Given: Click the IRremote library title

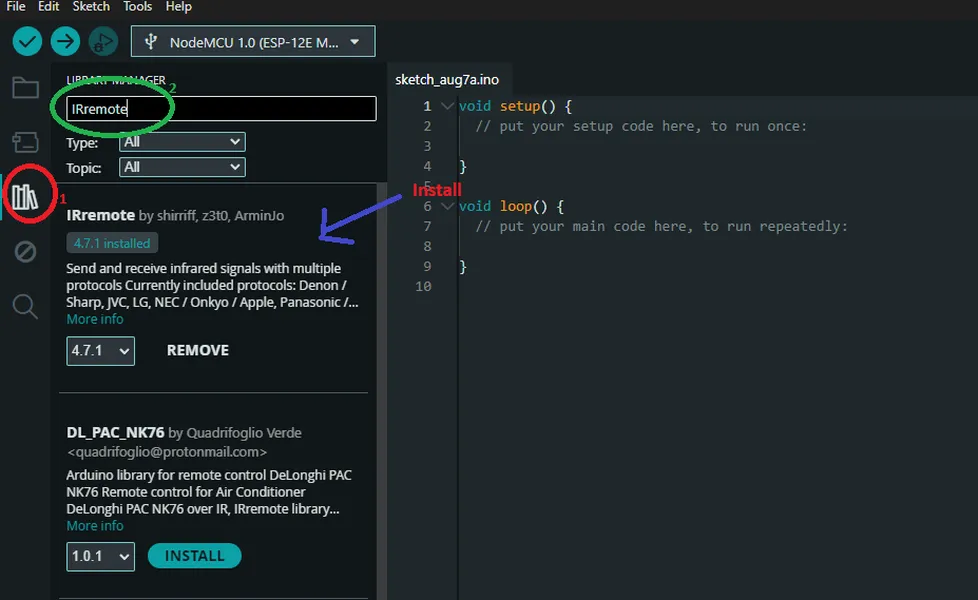Looking at the screenshot, I should 100,215.
